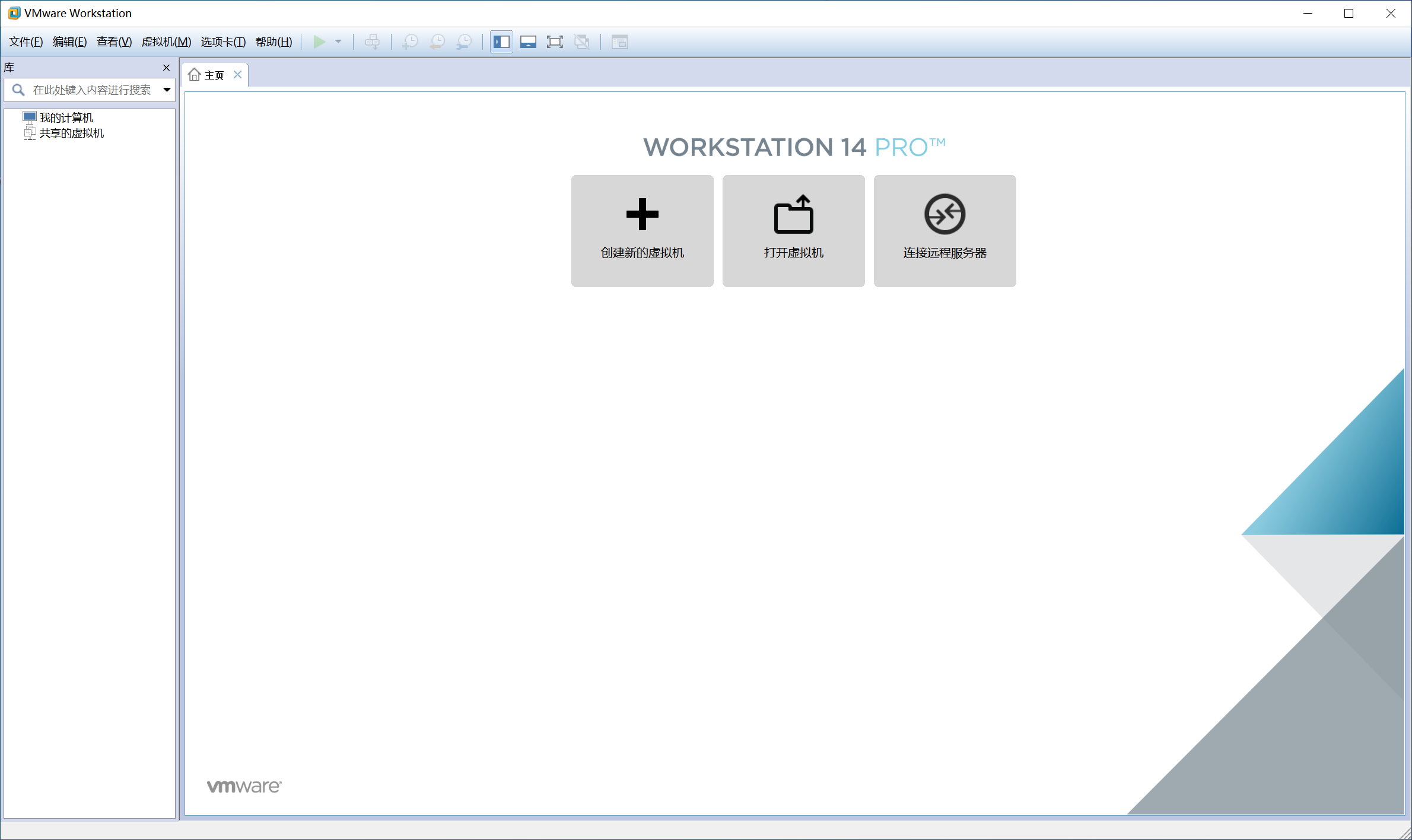The height and width of the screenshot is (840, 1412).
Task: Open the 虚拟机(M) menu
Action: tap(166, 42)
